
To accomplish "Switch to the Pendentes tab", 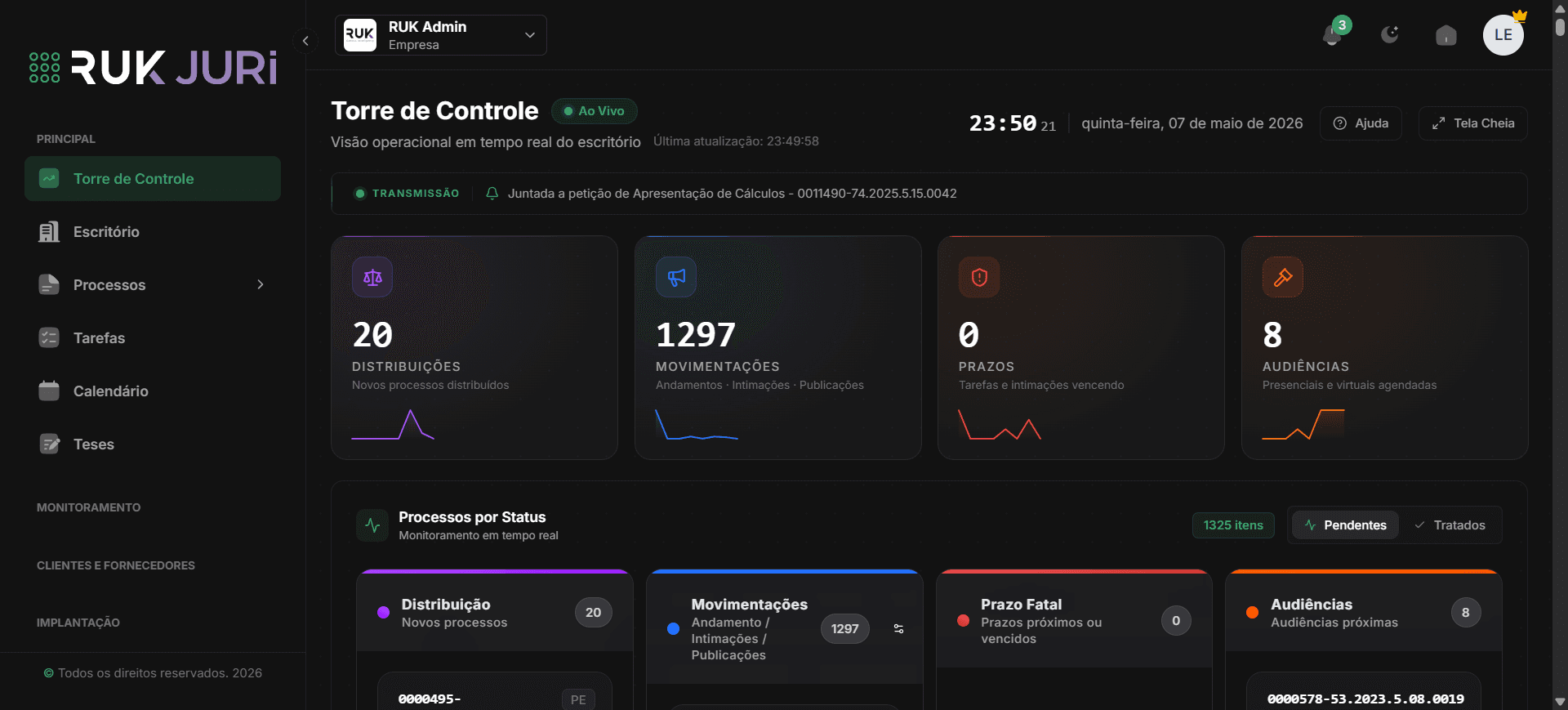I will [1345, 525].
